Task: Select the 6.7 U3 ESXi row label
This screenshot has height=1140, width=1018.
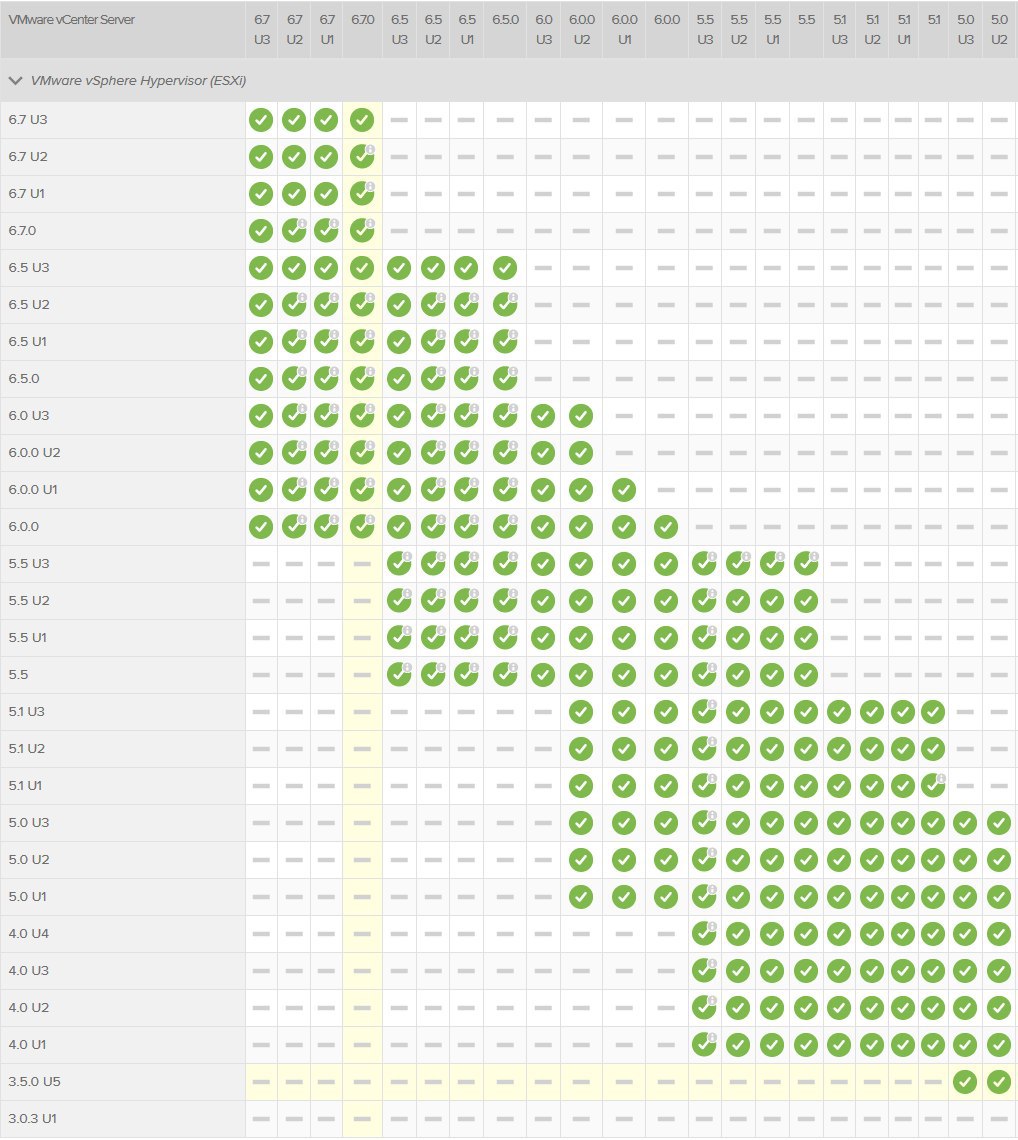Action: click(x=28, y=120)
